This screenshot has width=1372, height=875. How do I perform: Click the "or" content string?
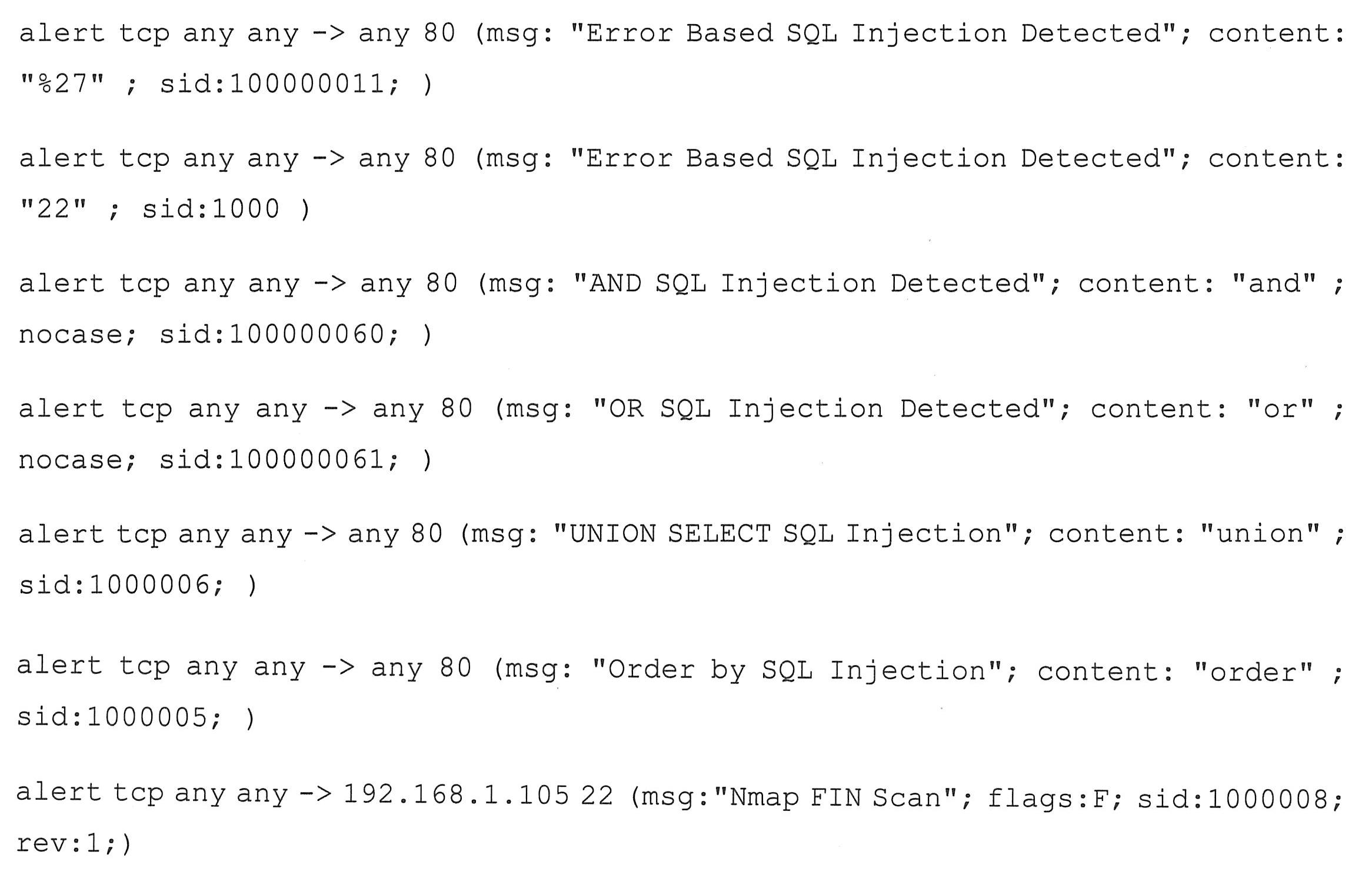(1280, 409)
